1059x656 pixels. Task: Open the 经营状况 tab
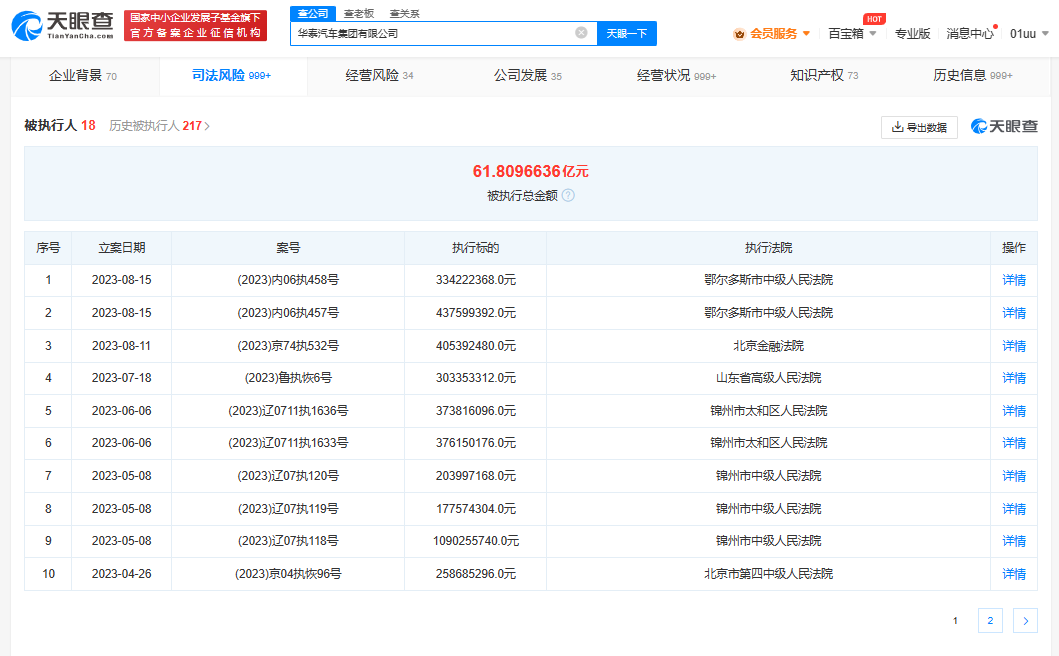click(676, 76)
